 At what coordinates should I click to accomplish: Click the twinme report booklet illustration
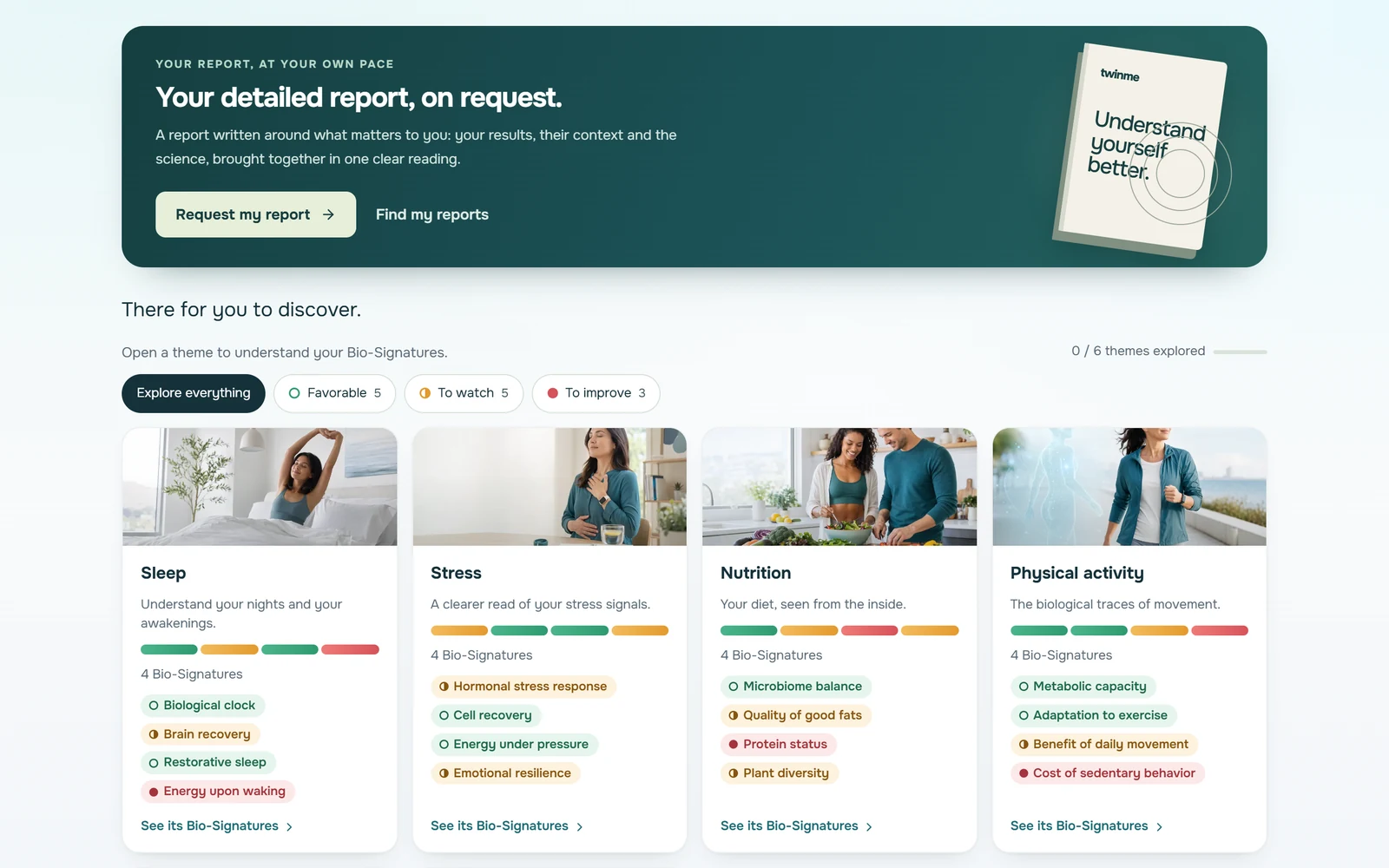coord(1142,151)
